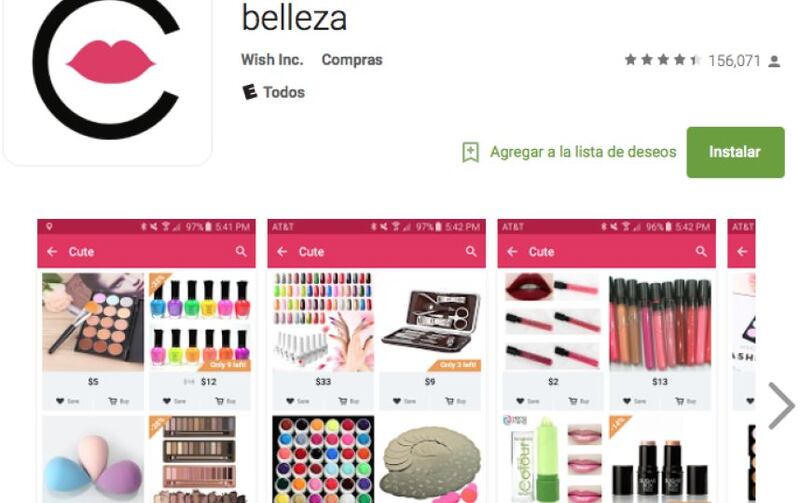This screenshot has height=503, width=800.
Task: Click back arrow in second screenshot
Action: tap(282, 252)
